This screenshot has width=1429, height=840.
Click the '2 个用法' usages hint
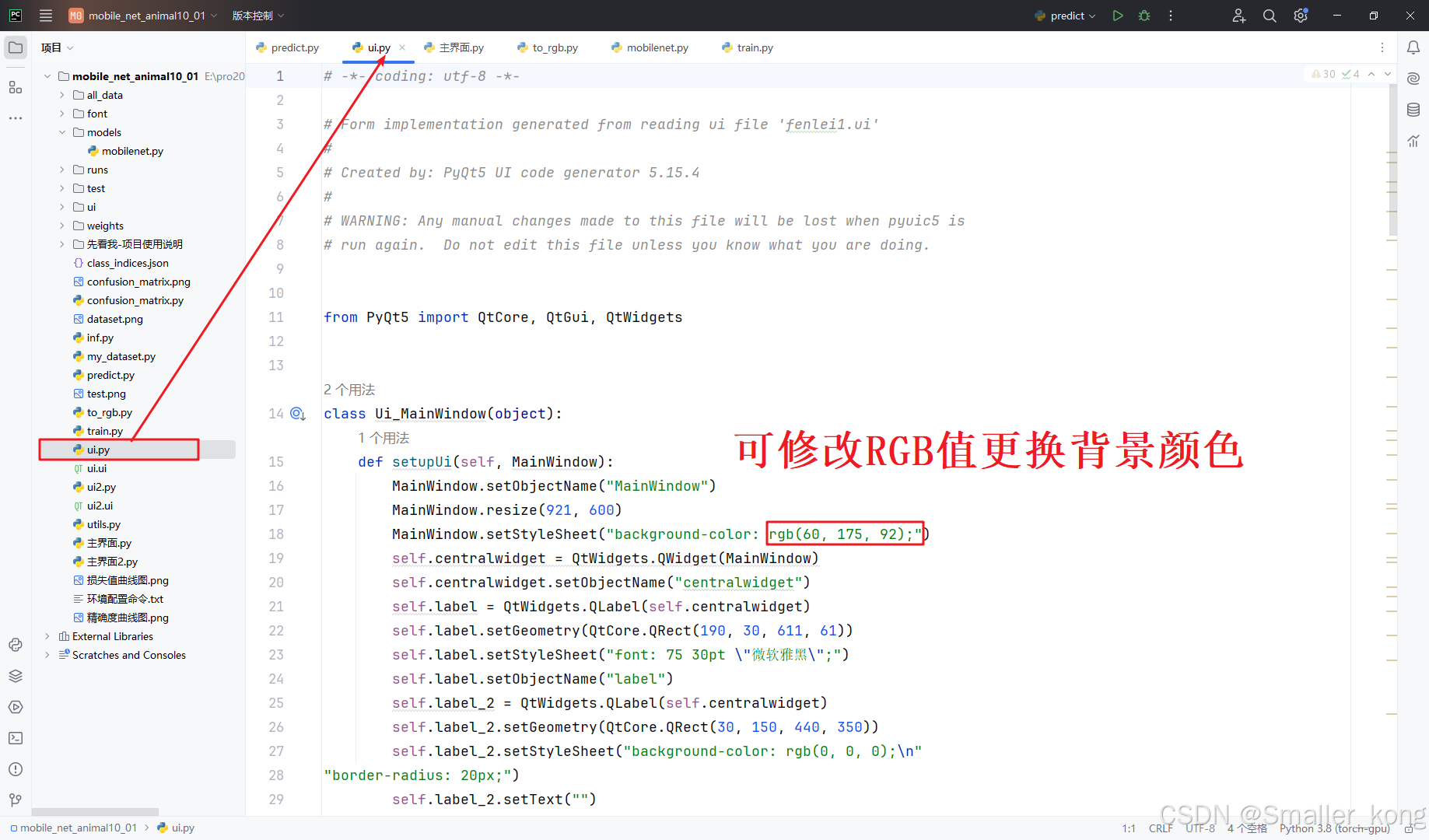[x=349, y=390]
